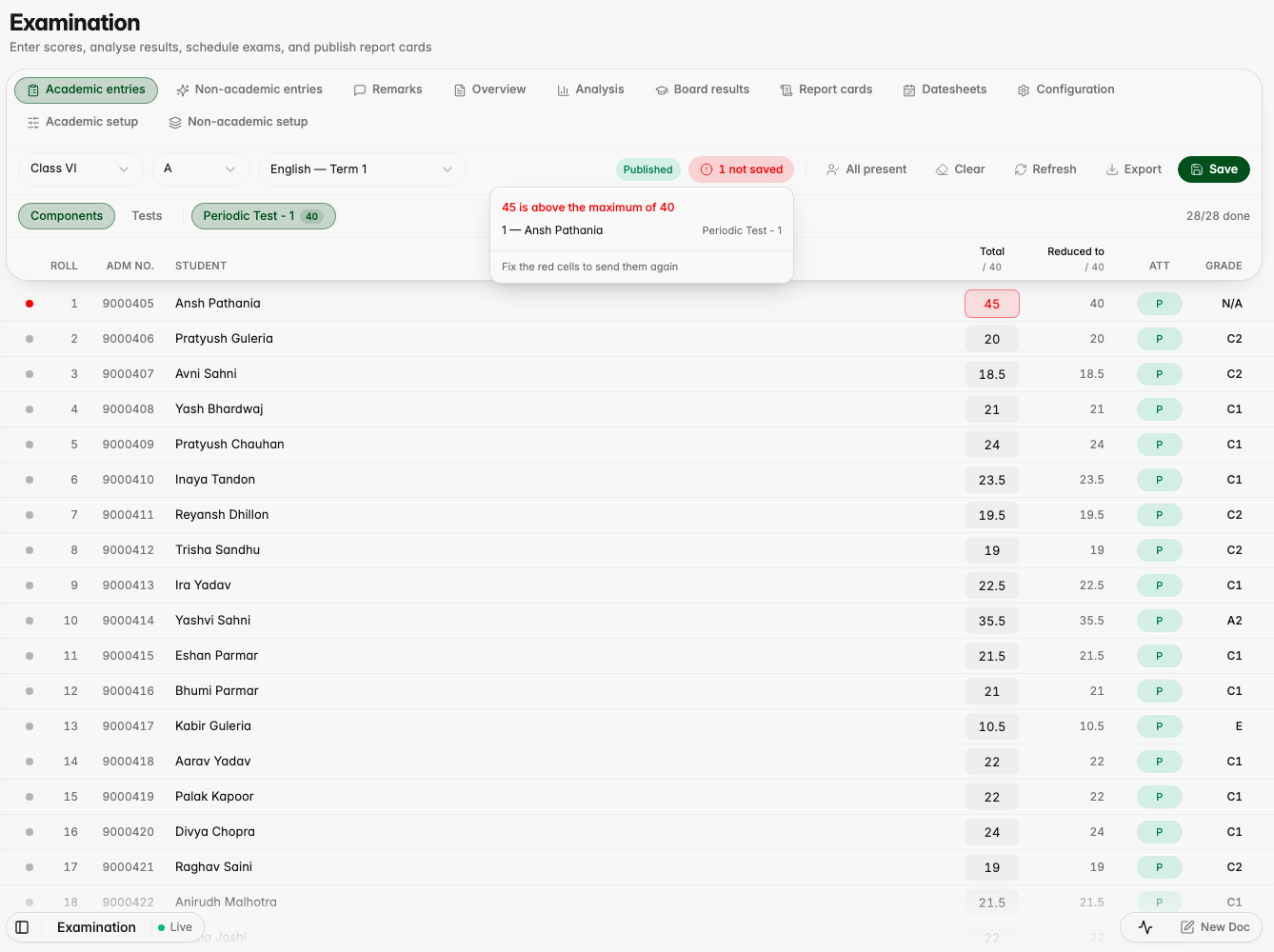Click the status dot for Divya Chopra
The width and height of the screenshot is (1274, 952).
click(30, 832)
